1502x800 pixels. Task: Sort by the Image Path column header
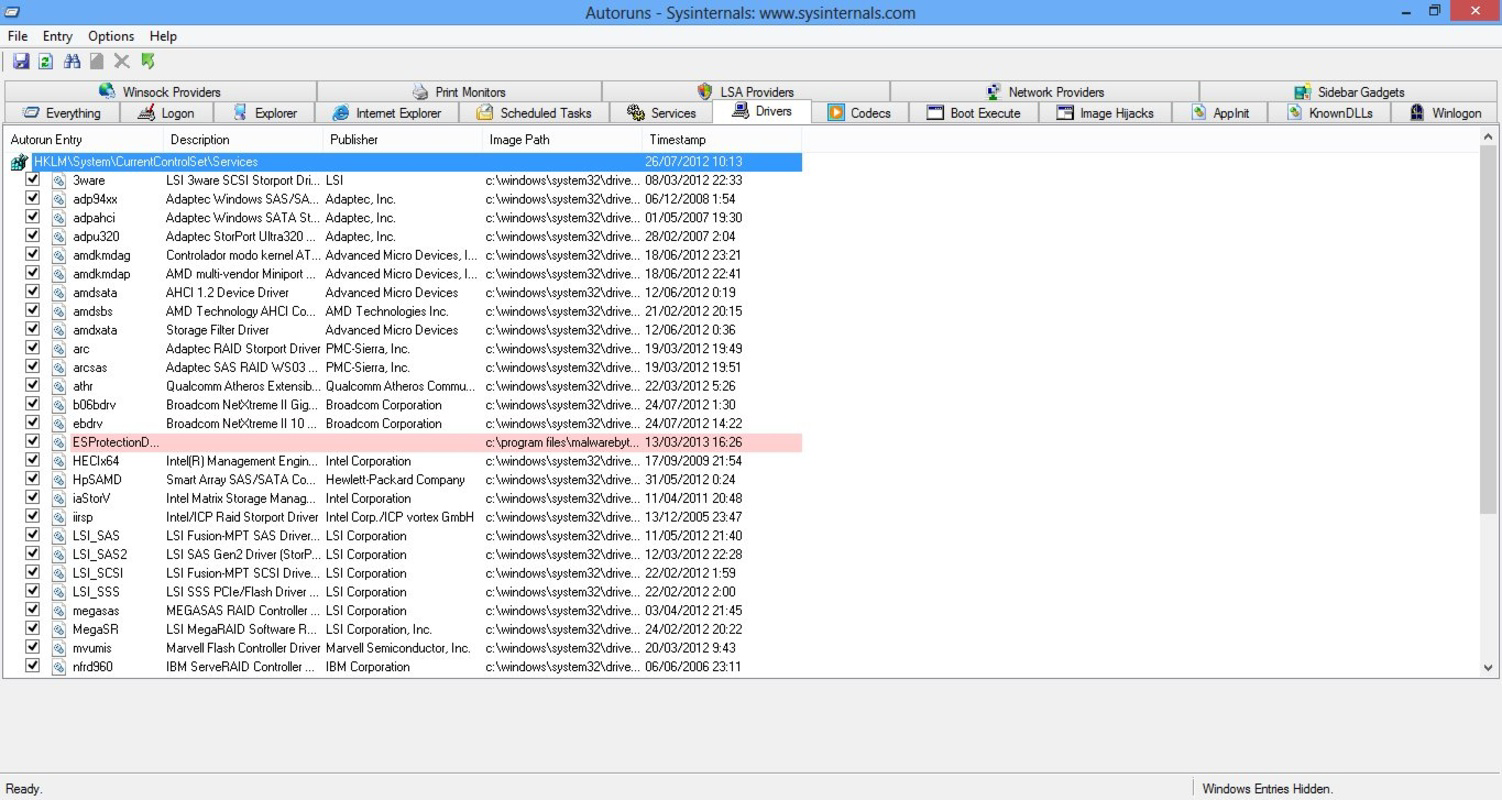(x=563, y=140)
